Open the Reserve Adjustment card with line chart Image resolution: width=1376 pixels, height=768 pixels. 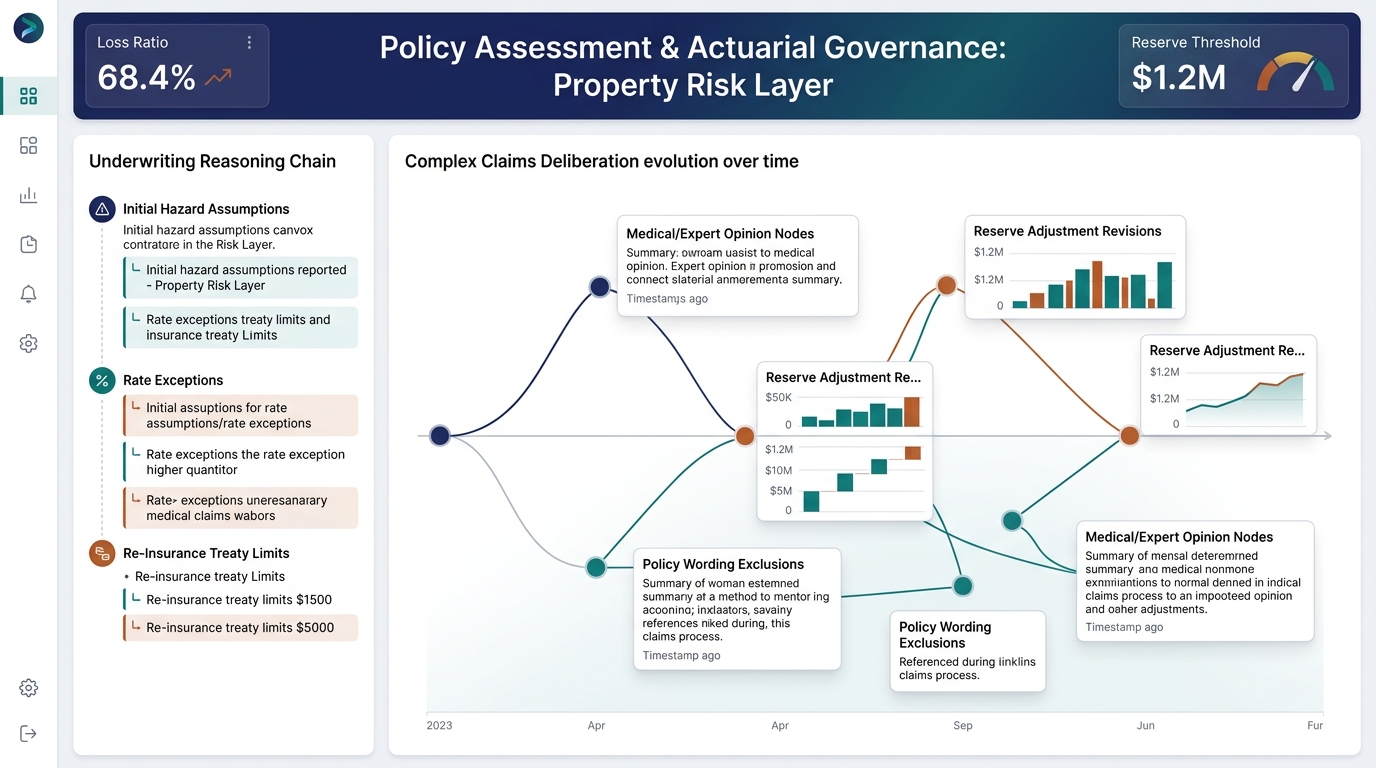[x=1229, y=387]
